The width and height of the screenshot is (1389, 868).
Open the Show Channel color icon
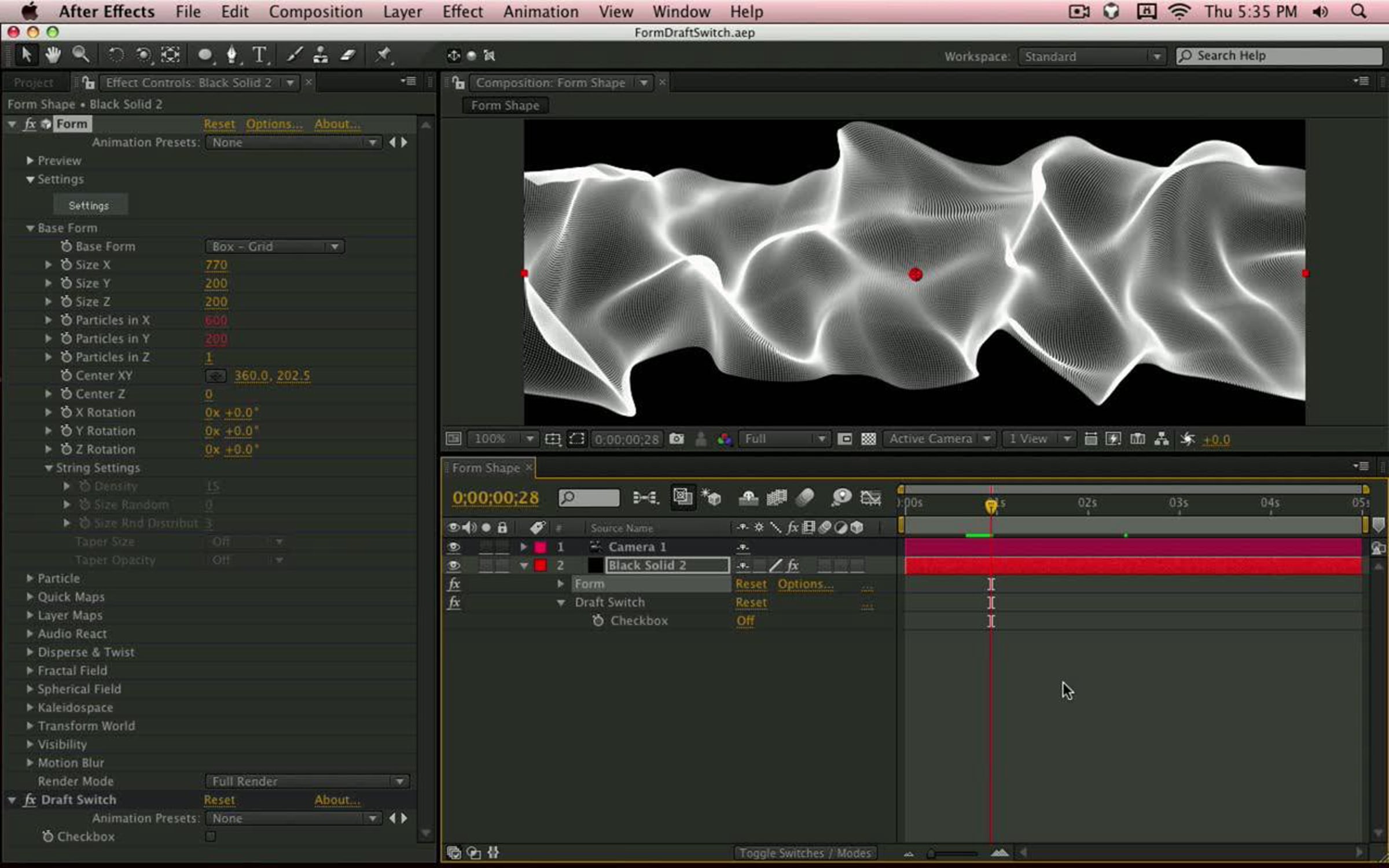(725, 439)
